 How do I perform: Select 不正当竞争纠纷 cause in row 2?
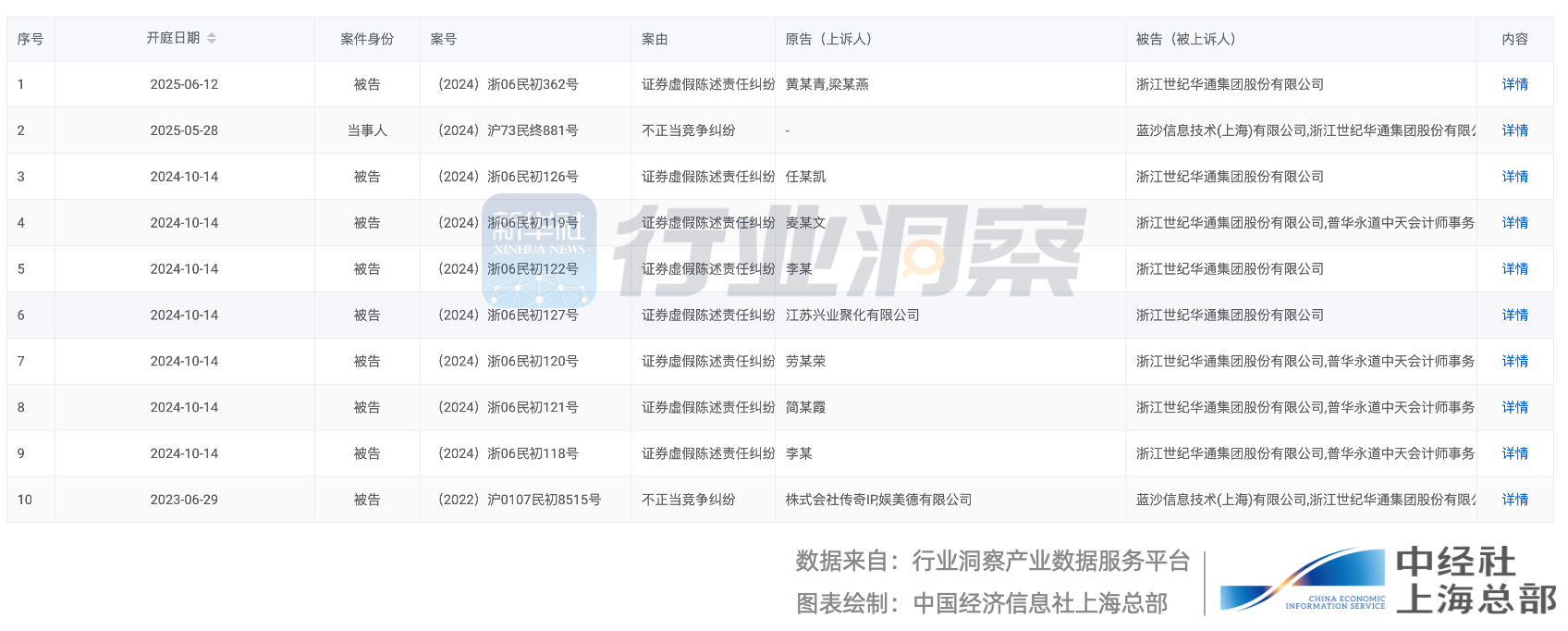point(689,130)
